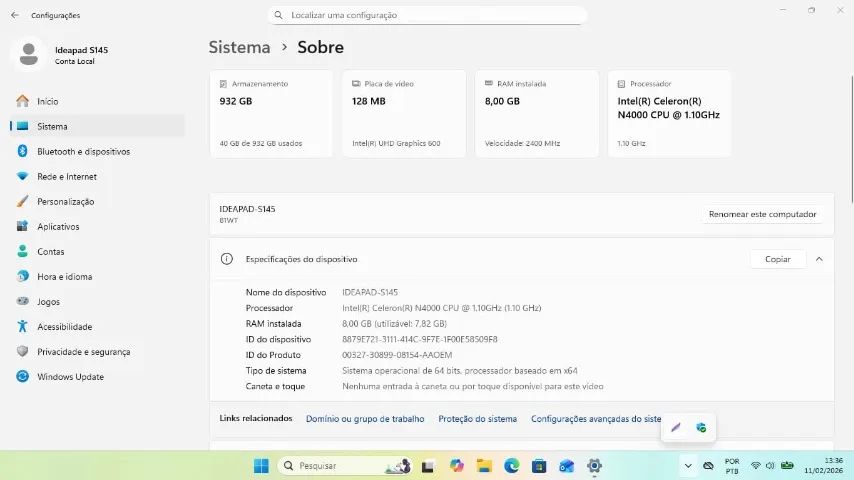854x480 pixels.
Task: Click Renomear este computador button
Action: [762, 214]
